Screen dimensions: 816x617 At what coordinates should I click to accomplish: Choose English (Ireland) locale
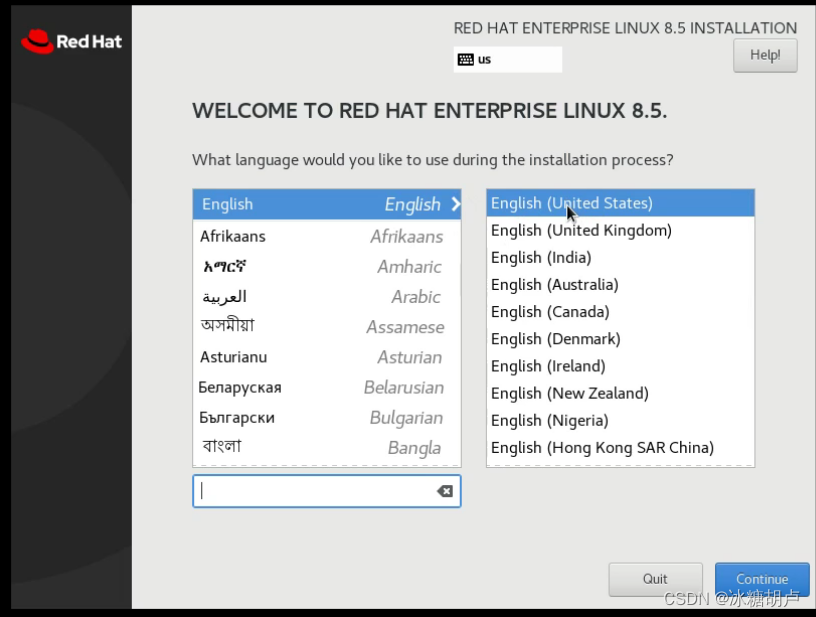pyautogui.click(x=547, y=366)
